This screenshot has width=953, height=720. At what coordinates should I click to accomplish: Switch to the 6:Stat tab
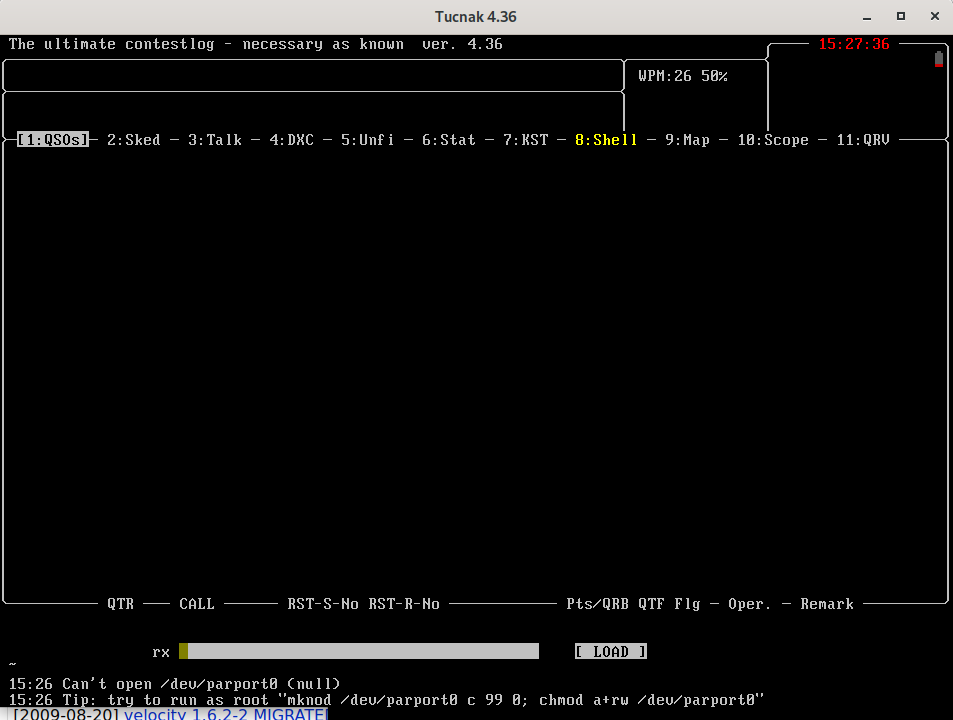click(x=449, y=140)
